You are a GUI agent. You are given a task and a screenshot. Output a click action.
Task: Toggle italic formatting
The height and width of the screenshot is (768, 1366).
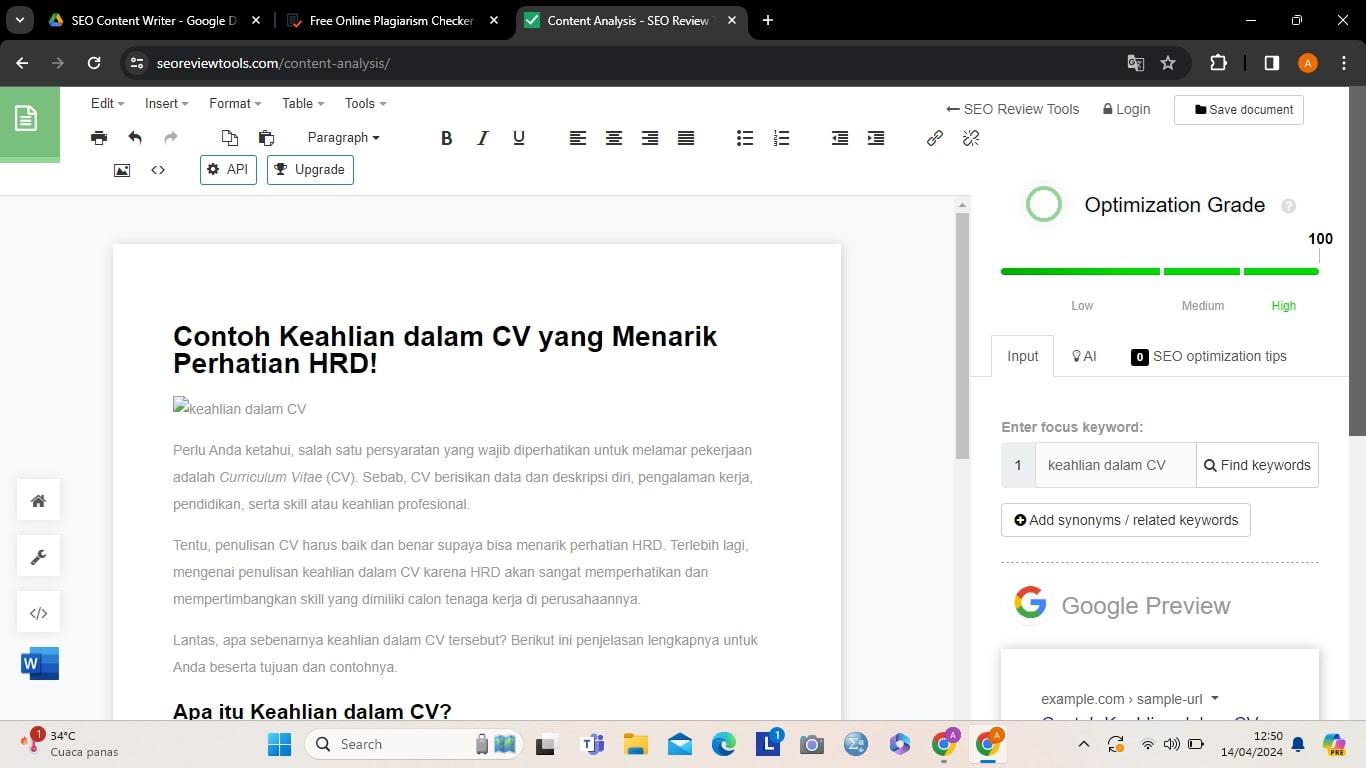(x=483, y=138)
